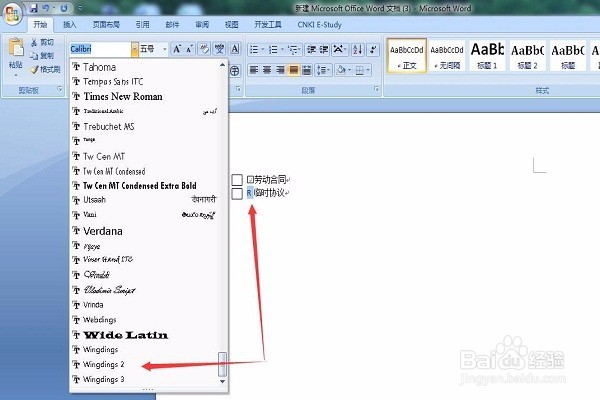Tick the checkbox beside 劳动合同
600x400 pixels.
pos(237,180)
